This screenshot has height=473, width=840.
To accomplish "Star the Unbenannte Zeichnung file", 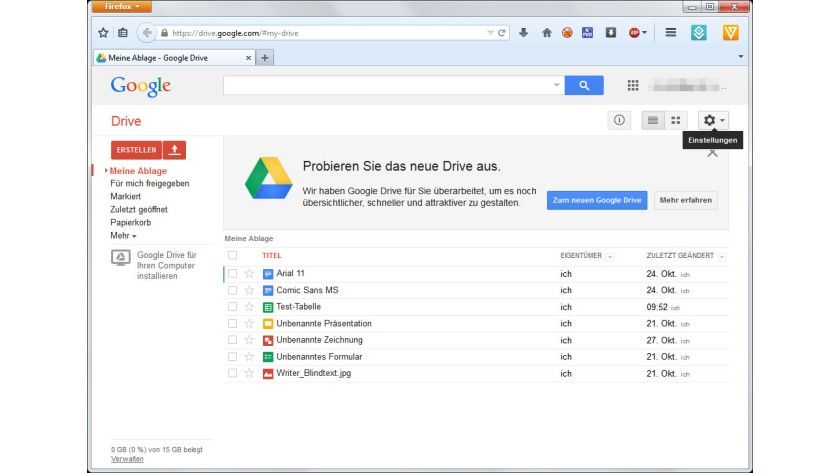I will [249, 340].
